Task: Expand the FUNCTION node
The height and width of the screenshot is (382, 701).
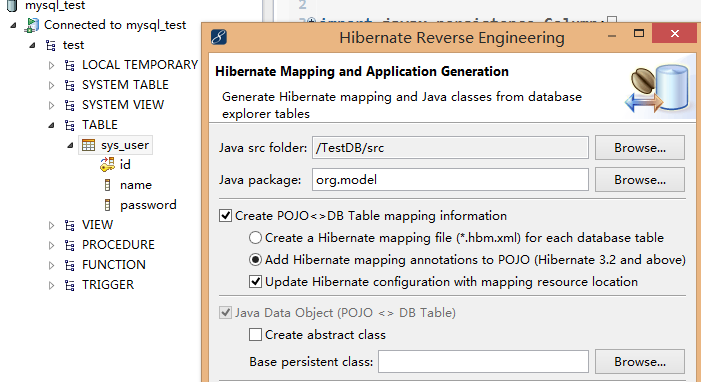Action: point(51,266)
